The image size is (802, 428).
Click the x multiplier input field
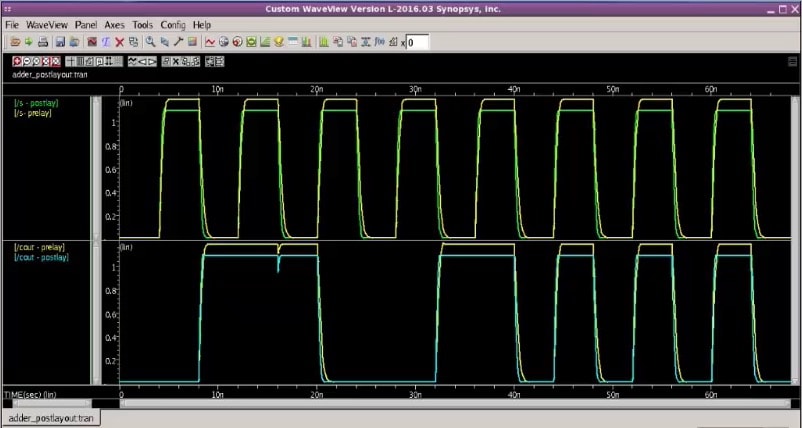coord(417,42)
